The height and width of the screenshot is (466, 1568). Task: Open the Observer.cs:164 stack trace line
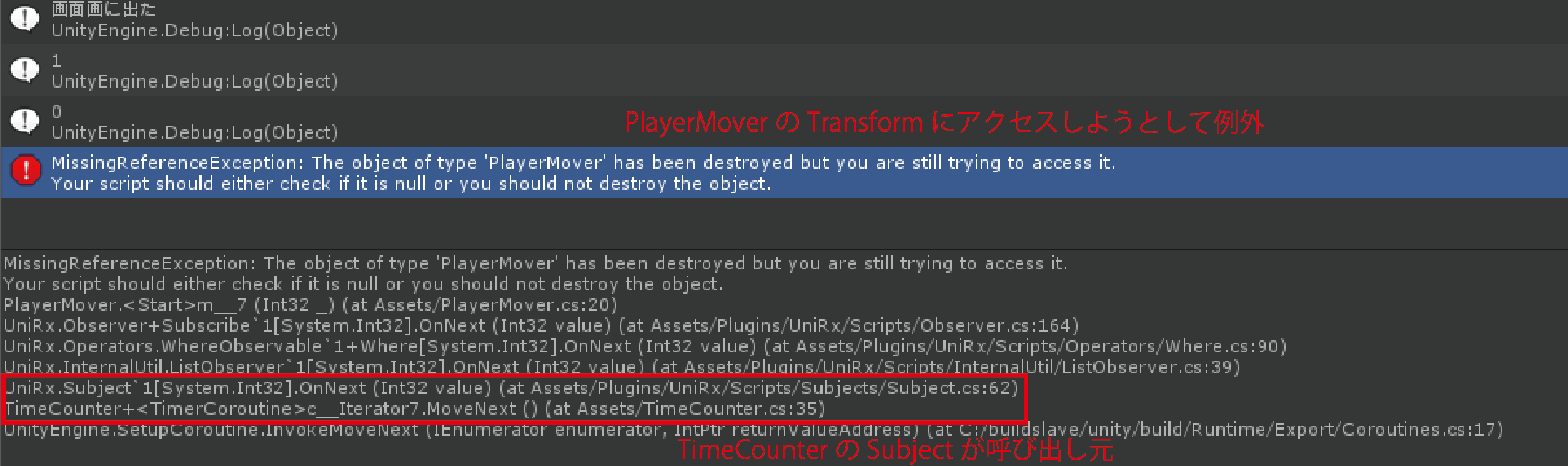[541, 326]
